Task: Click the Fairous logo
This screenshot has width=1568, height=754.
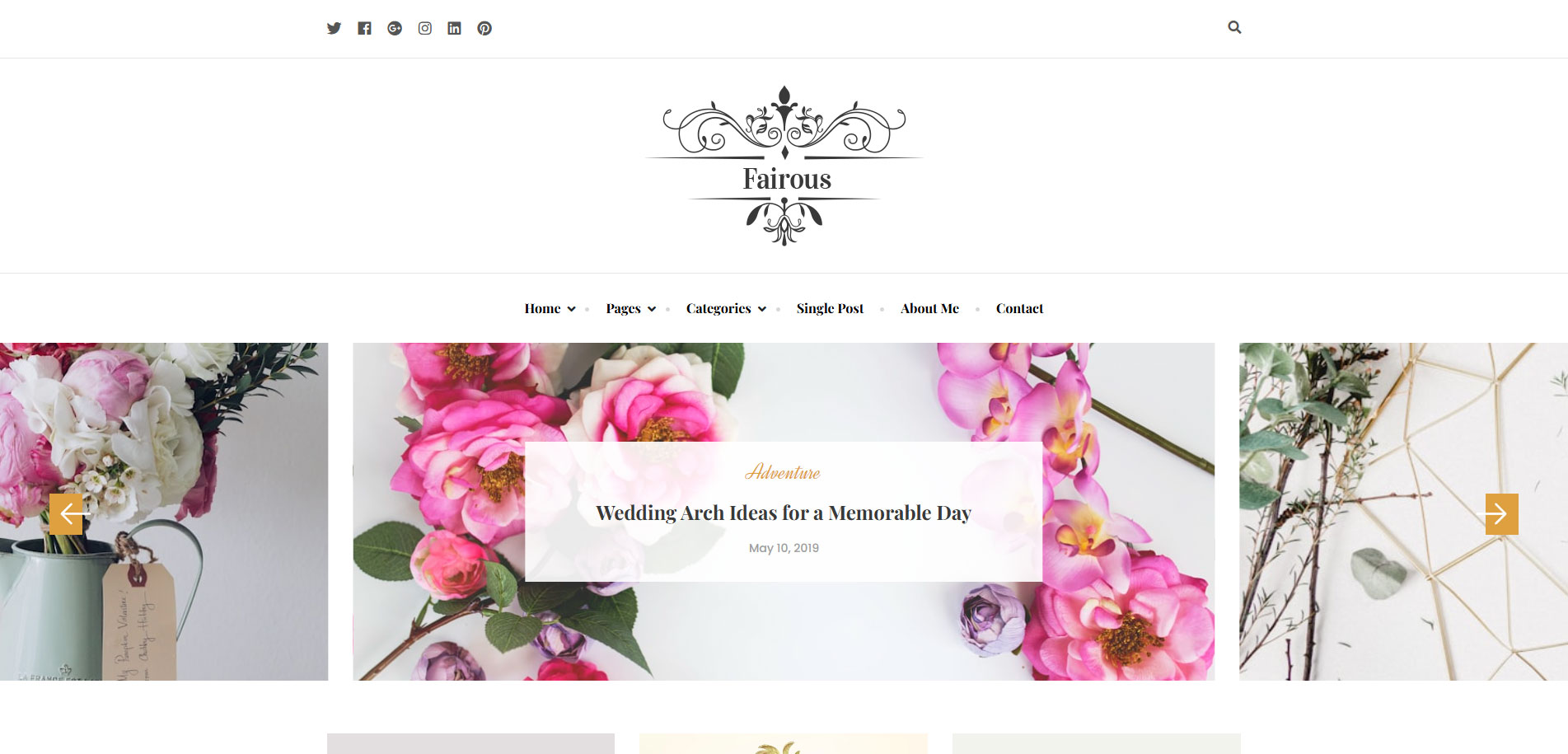Action: pos(784,166)
